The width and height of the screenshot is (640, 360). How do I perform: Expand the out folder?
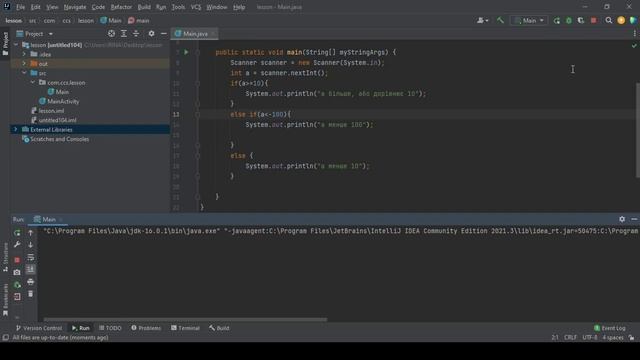click(x=24, y=64)
